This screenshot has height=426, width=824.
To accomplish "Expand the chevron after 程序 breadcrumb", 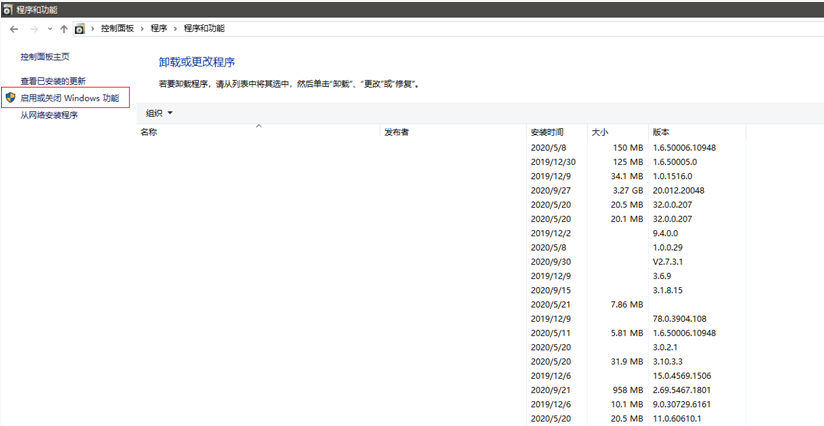I will (175, 28).
